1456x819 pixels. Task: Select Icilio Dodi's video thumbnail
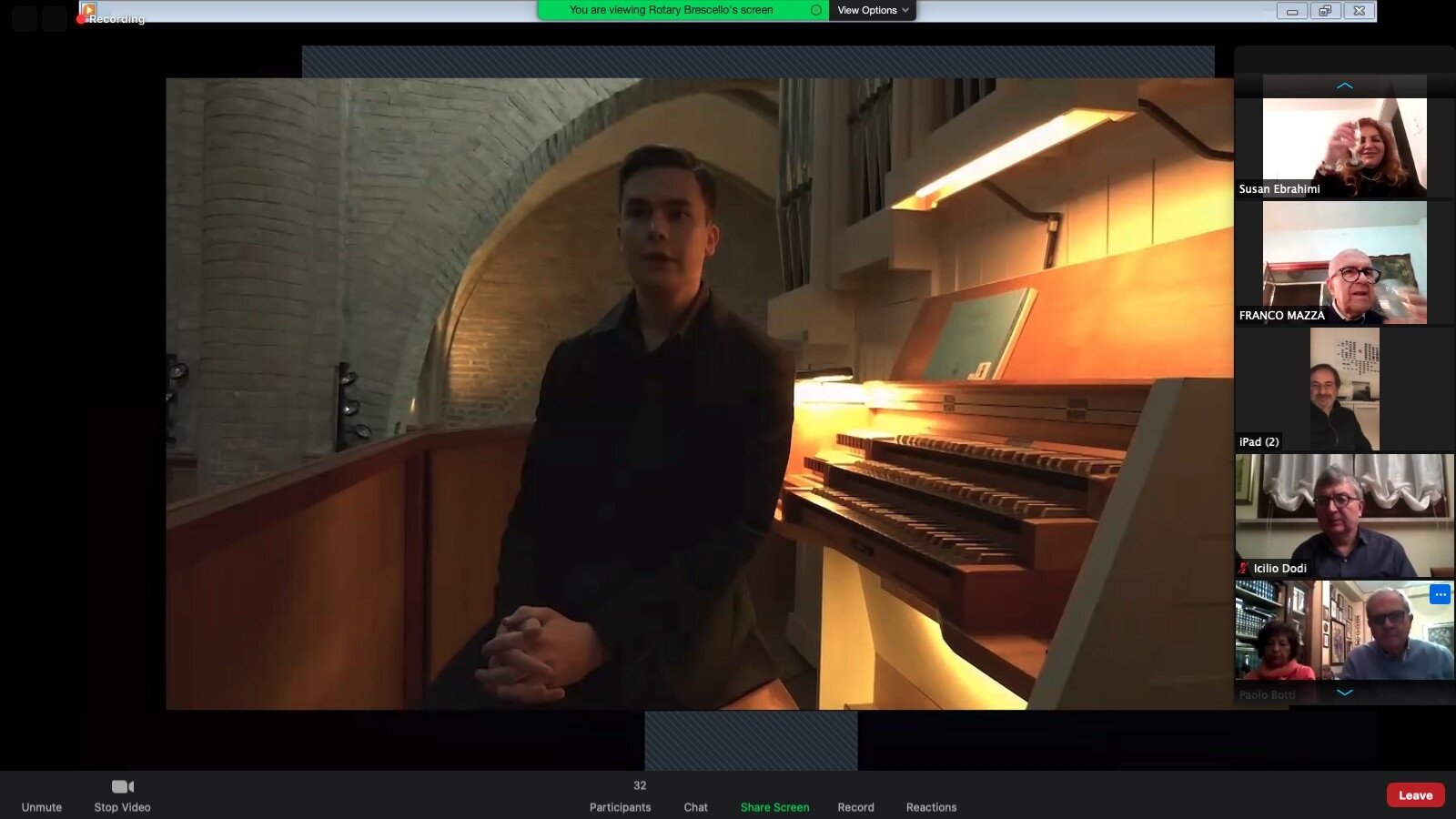pos(1344,516)
